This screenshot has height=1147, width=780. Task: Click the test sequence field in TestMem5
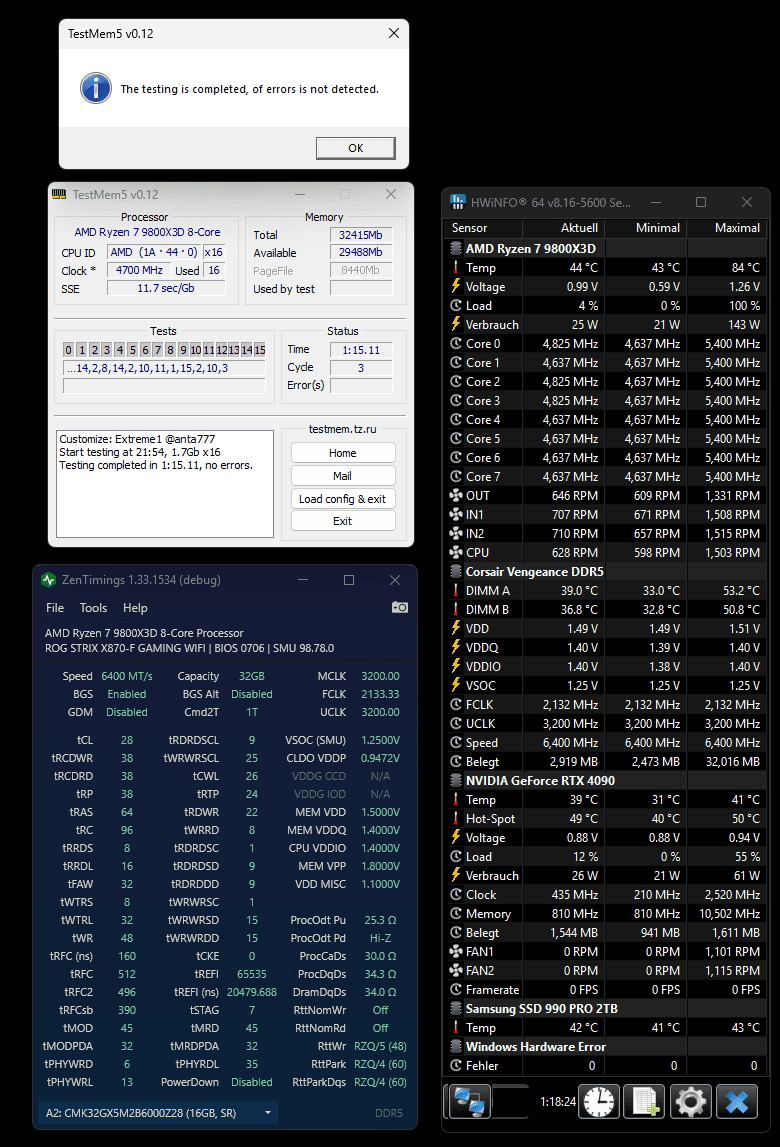click(164, 368)
